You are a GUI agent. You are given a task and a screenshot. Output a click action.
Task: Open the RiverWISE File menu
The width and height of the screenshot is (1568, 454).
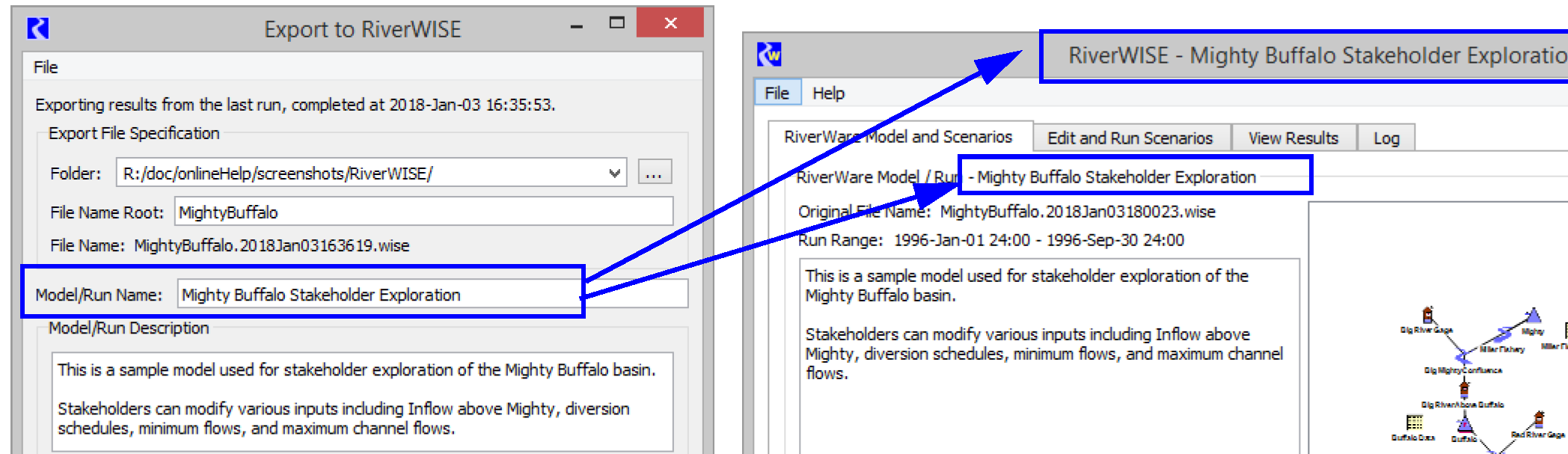(x=777, y=93)
